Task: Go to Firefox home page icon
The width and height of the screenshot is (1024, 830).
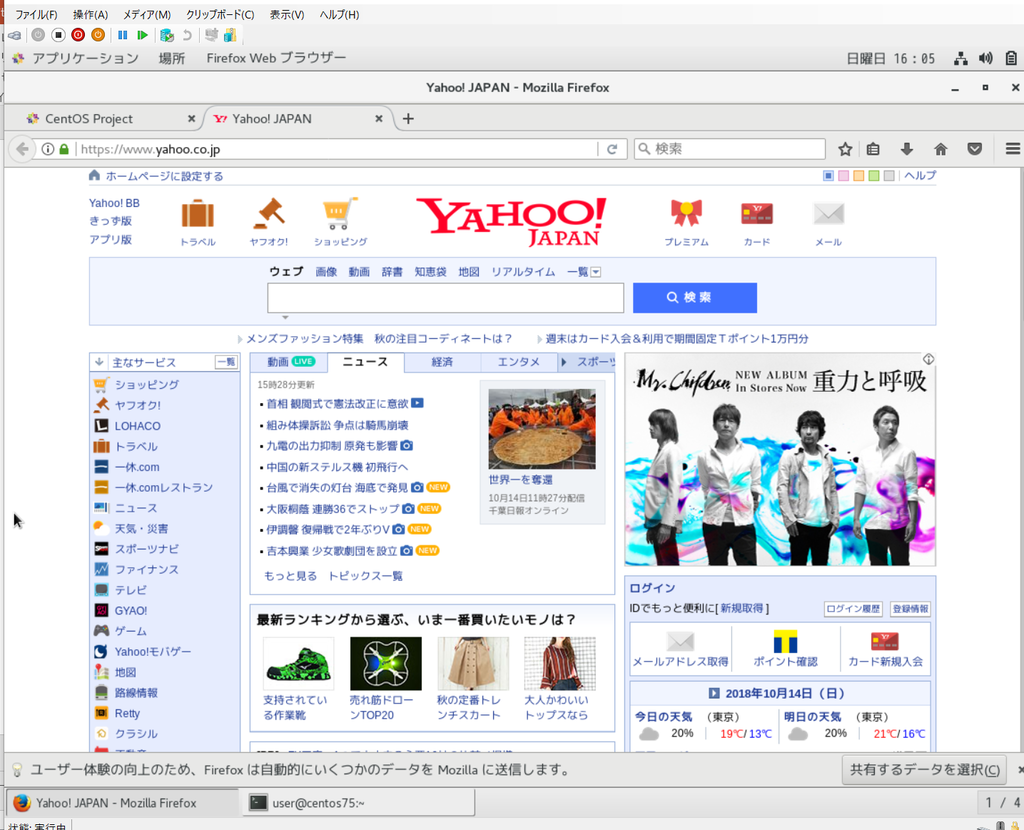Action: (x=940, y=149)
